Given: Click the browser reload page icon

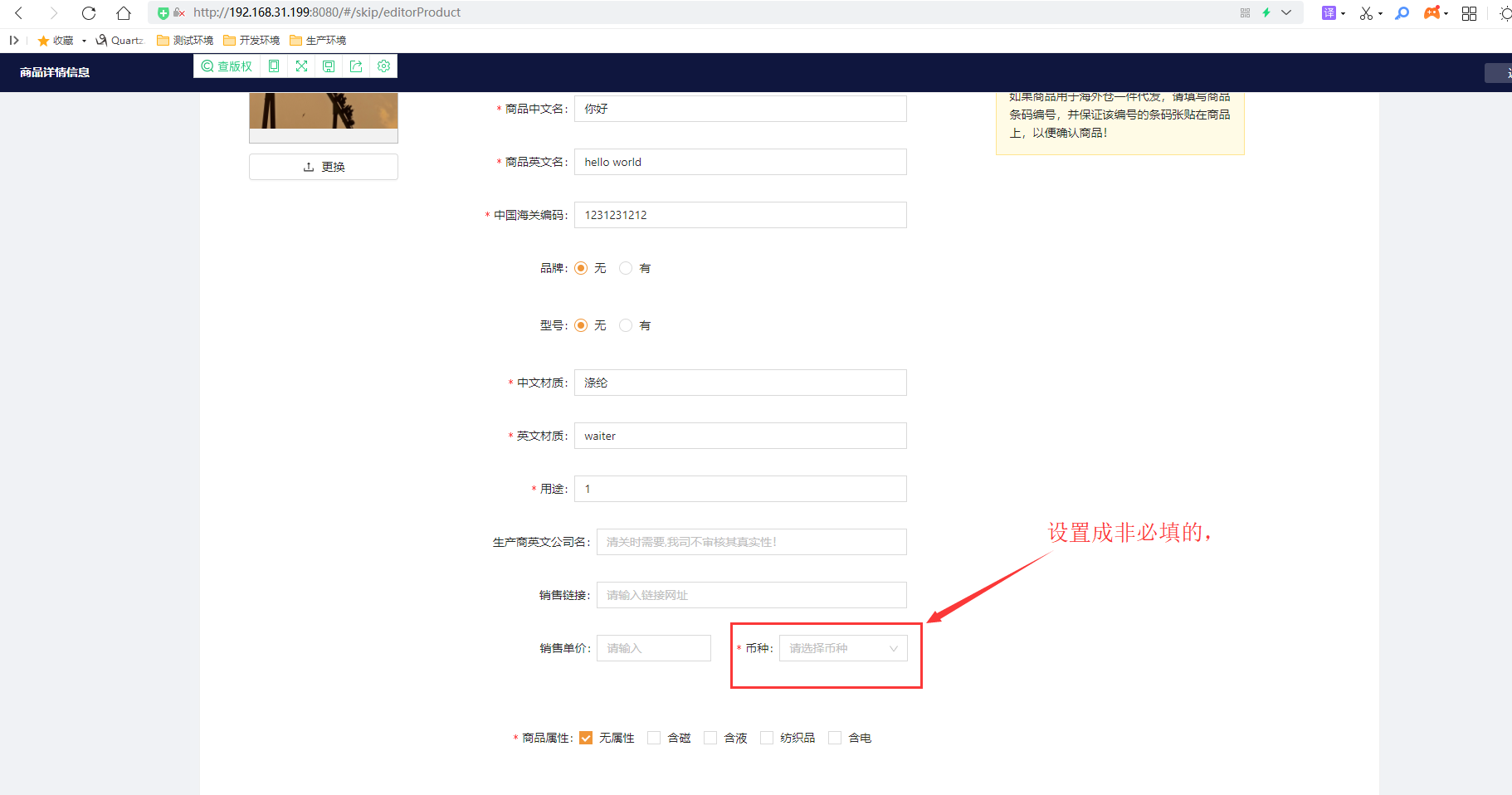Looking at the screenshot, I should pos(89,12).
